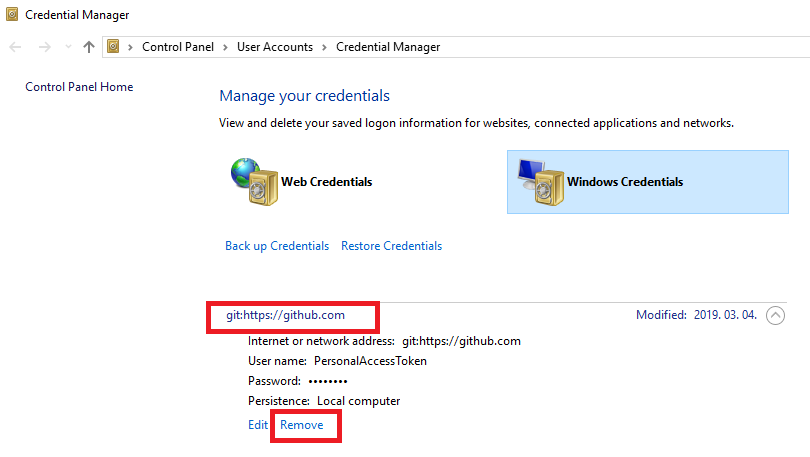Click Restore Credentials link
This screenshot has height=457, width=810.
point(391,246)
